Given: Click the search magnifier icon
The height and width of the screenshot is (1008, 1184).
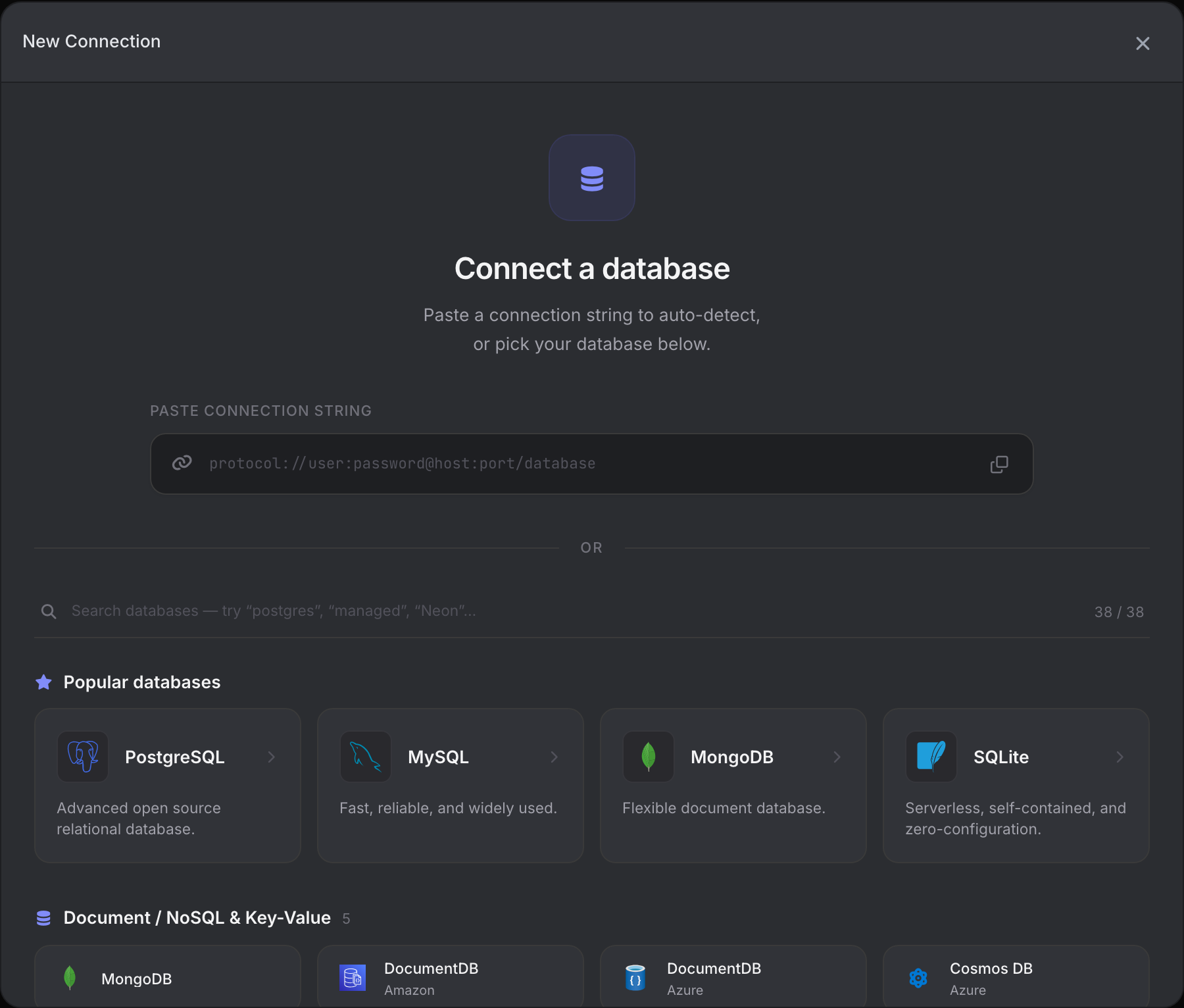Looking at the screenshot, I should click(x=49, y=611).
